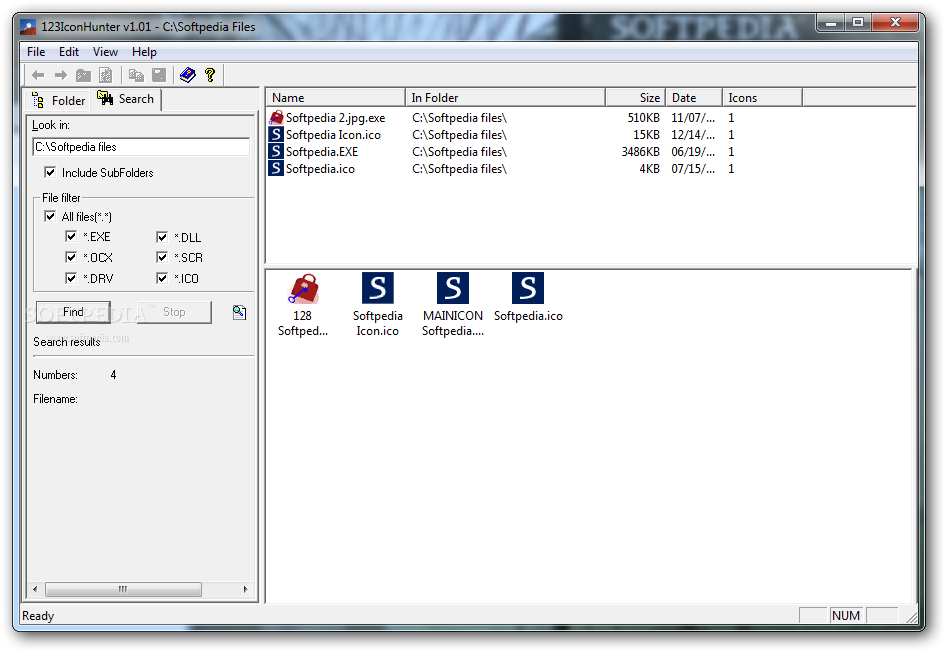Click the S icon of Softpedia.ico list row
The image size is (946, 652).
tap(276, 168)
